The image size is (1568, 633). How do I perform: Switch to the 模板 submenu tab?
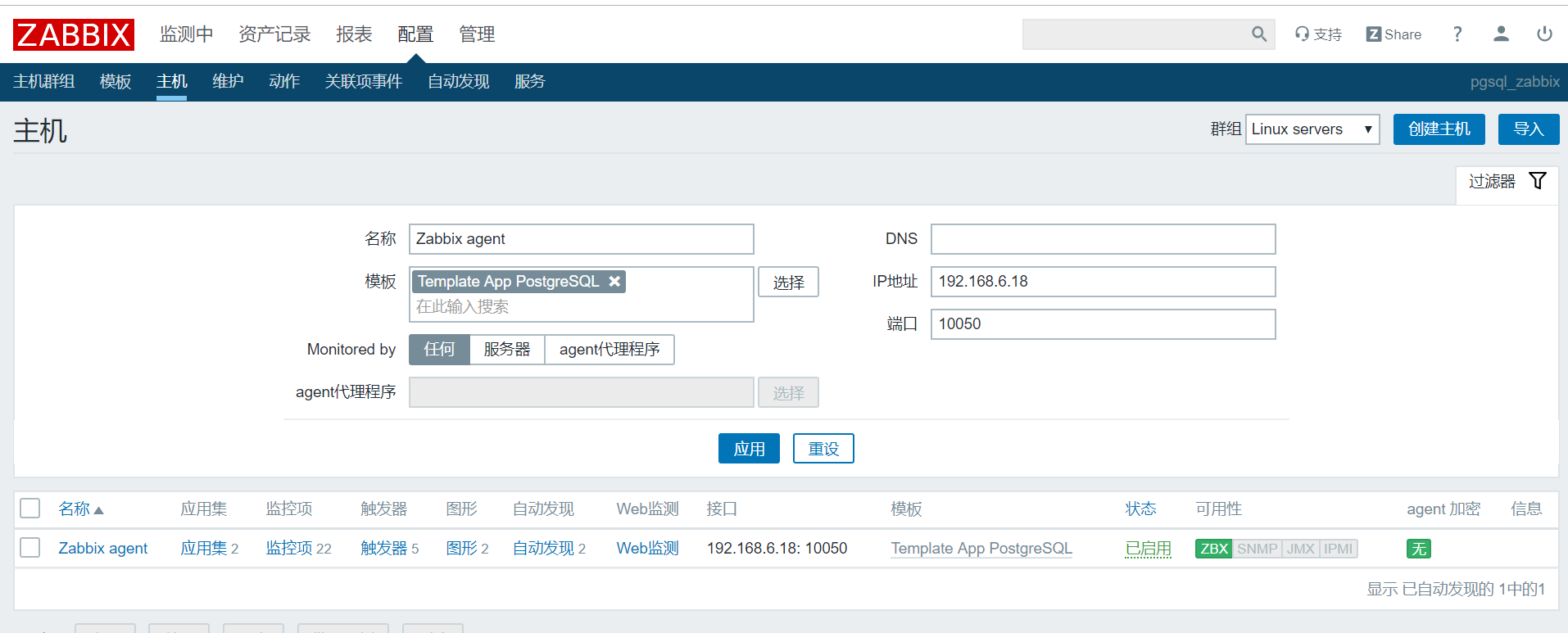(x=116, y=82)
